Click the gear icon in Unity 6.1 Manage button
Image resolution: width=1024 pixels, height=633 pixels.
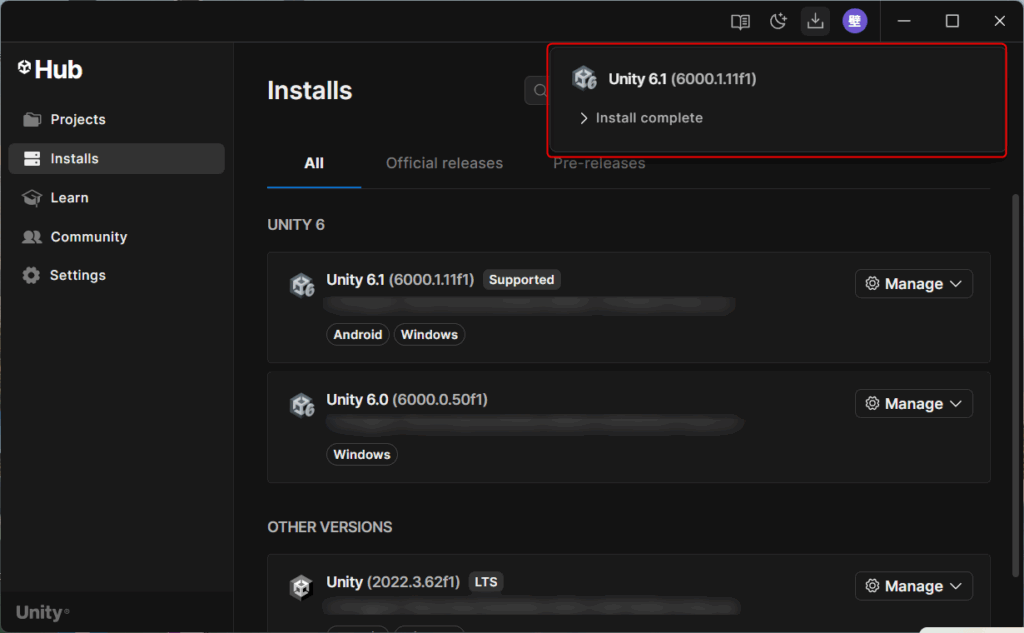click(872, 284)
